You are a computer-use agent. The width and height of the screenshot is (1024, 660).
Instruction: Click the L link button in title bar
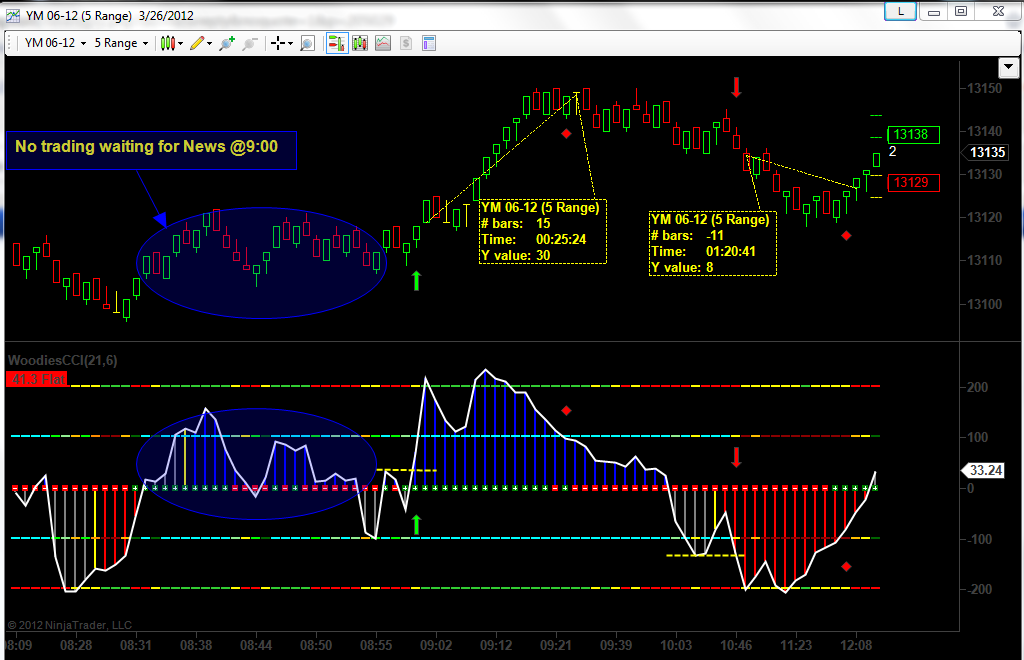point(901,11)
